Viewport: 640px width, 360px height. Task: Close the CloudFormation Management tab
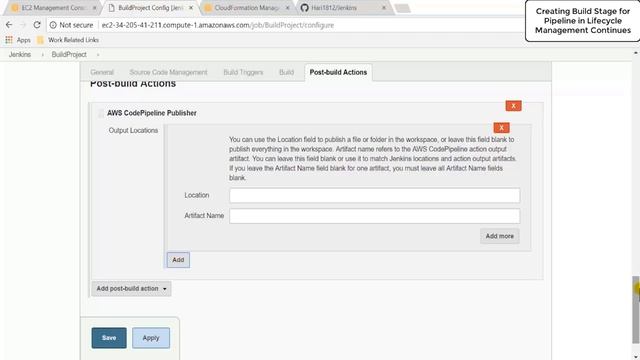click(287, 8)
